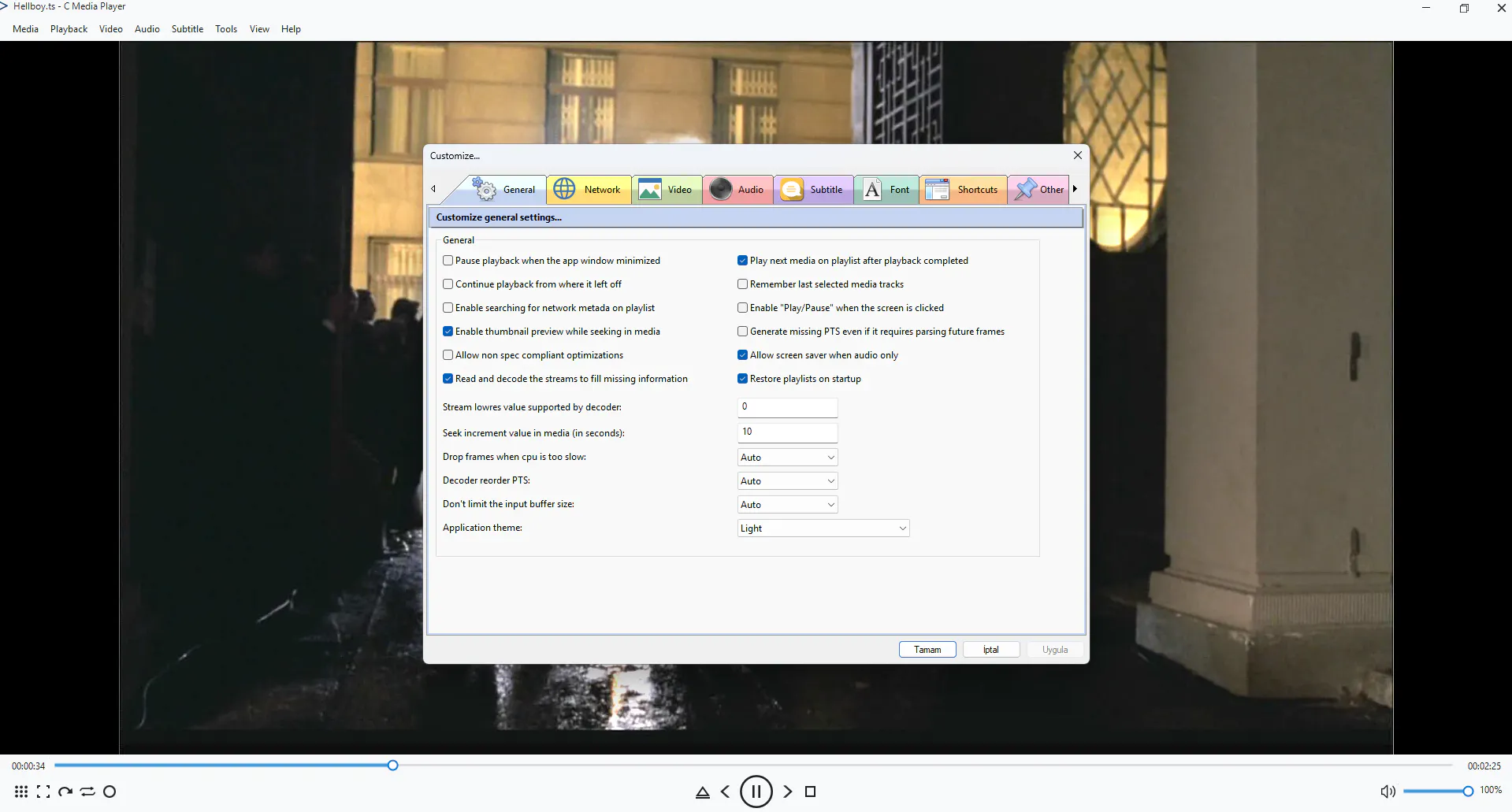Close the Customize dialog
Screen dimensions: 1512x812
(x=1077, y=155)
